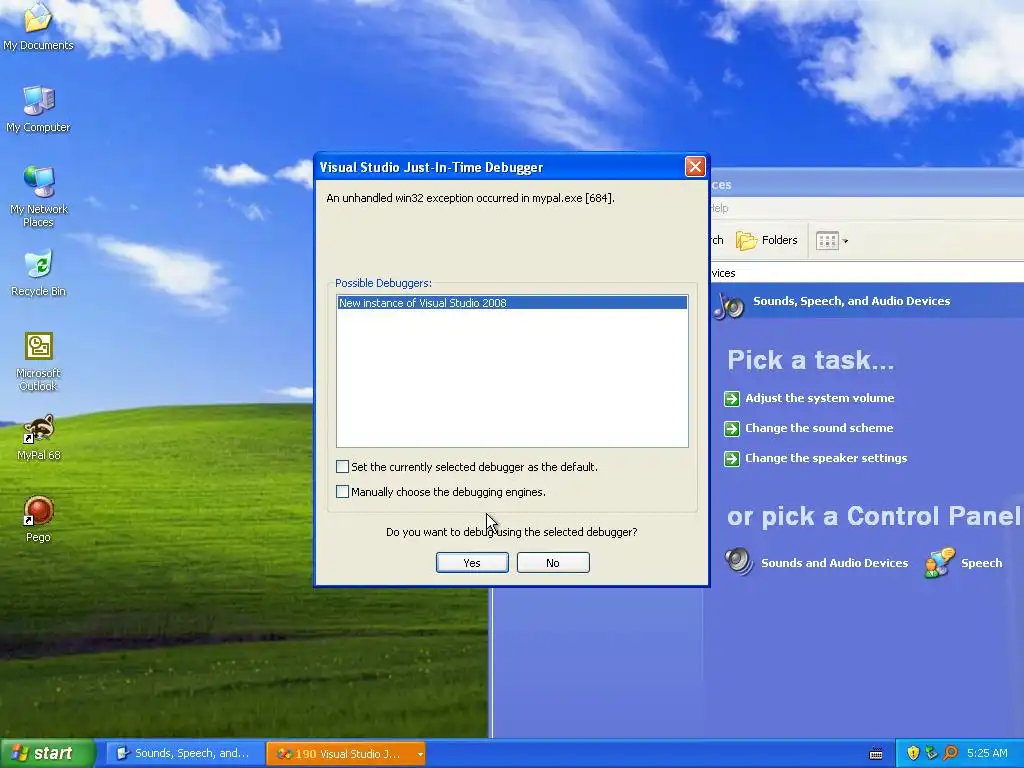Check Manually choose the debugging engines
The image size is (1024, 768).
click(x=342, y=491)
